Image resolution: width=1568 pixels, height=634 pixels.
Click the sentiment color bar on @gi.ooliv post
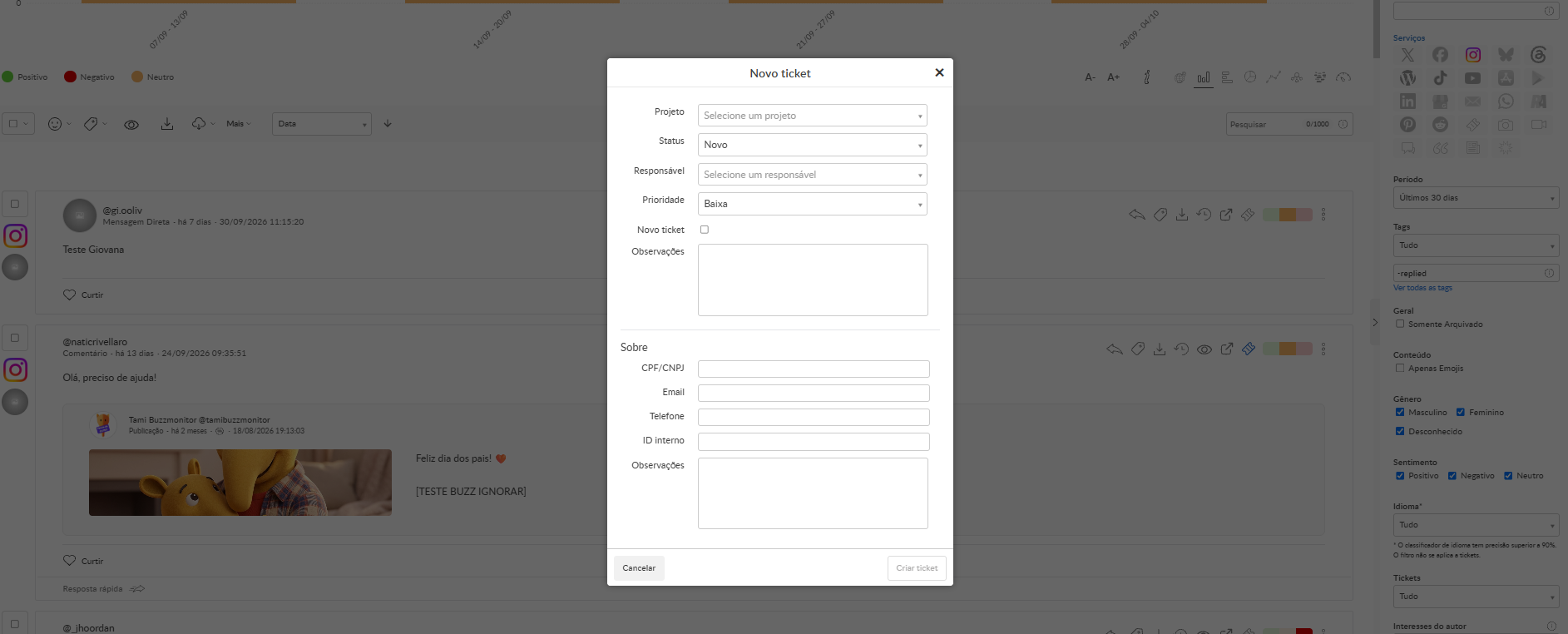[x=1288, y=215]
